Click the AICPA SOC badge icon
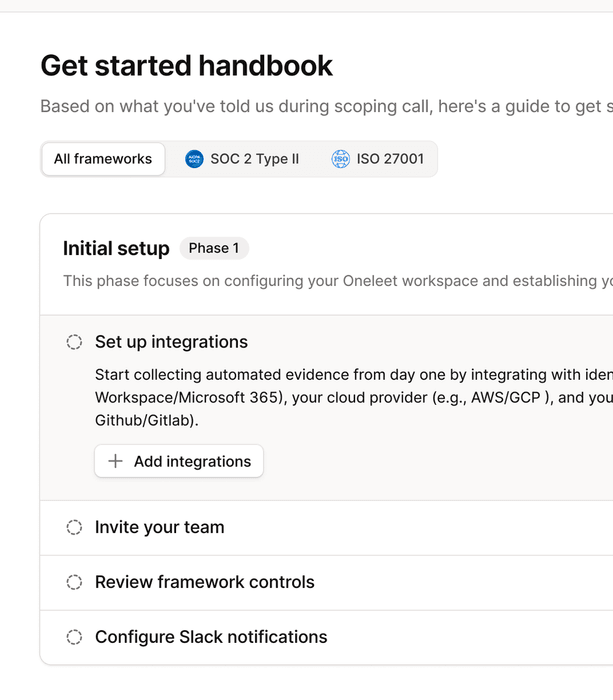 (194, 159)
